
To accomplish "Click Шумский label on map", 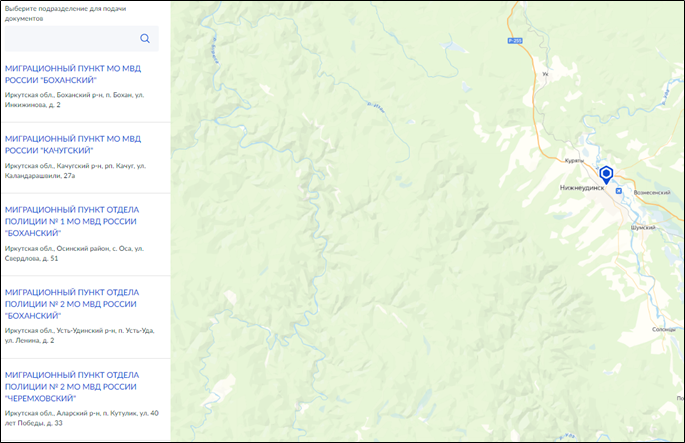I will [x=643, y=228].
